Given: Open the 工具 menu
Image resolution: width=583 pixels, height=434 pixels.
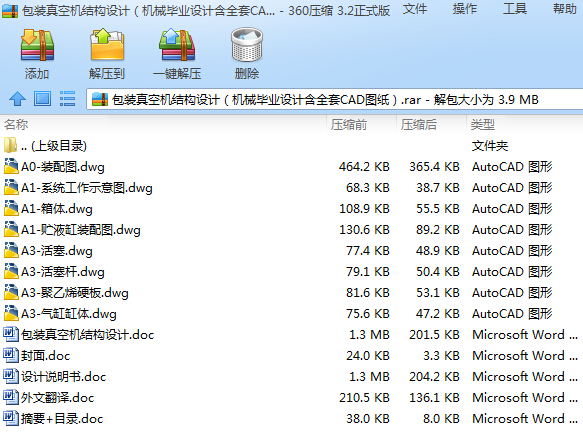Looking at the screenshot, I should click(515, 9).
